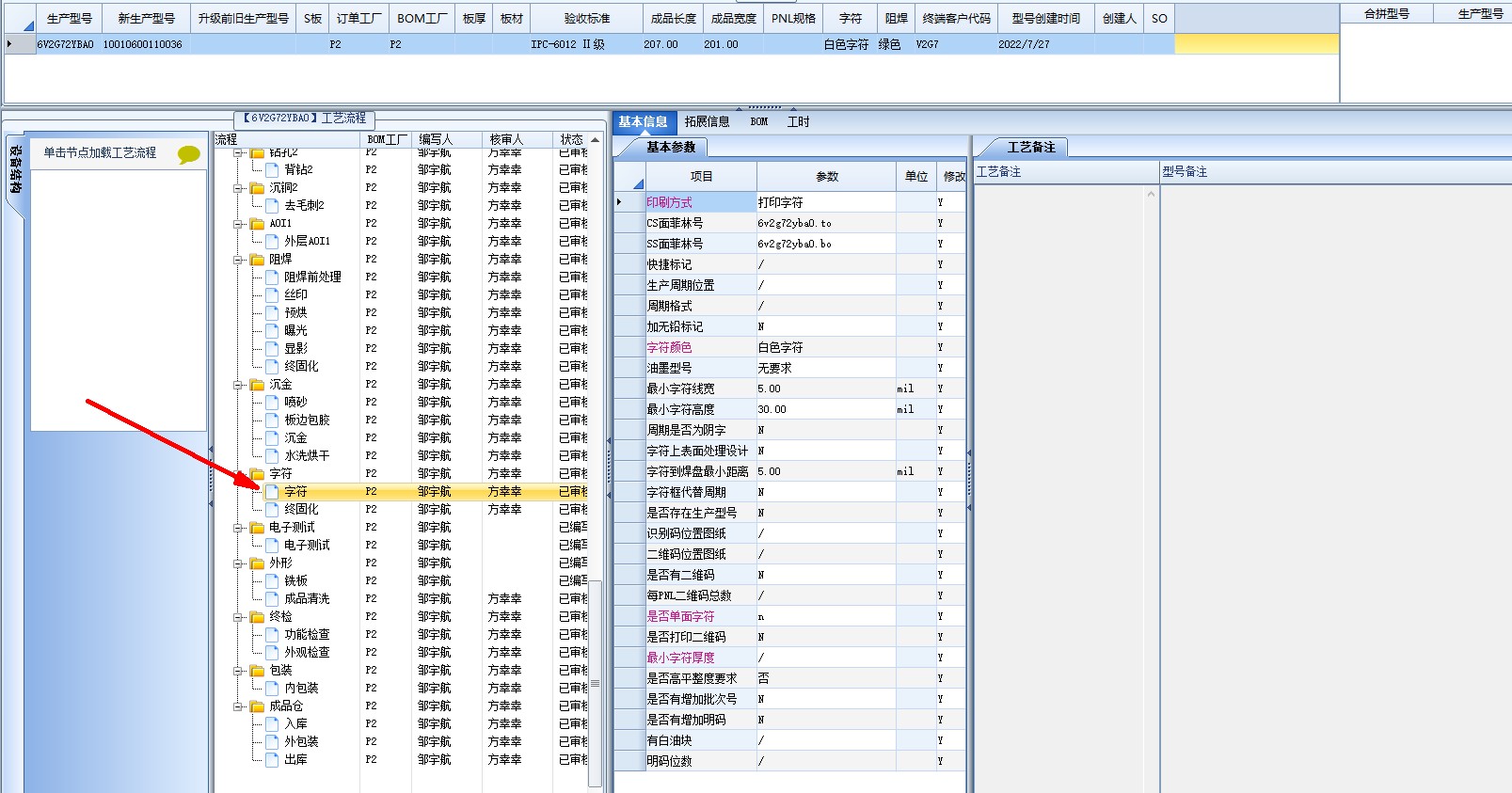Collapse the 成品仓 group
1512x793 pixels.
point(239,706)
